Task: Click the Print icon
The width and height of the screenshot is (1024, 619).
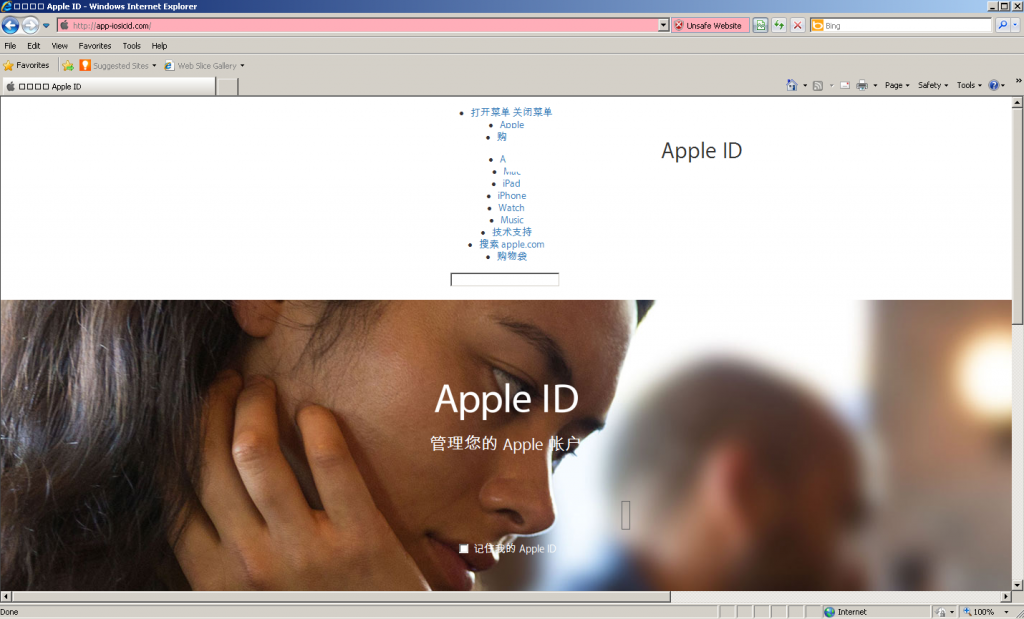Action: click(x=862, y=86)
